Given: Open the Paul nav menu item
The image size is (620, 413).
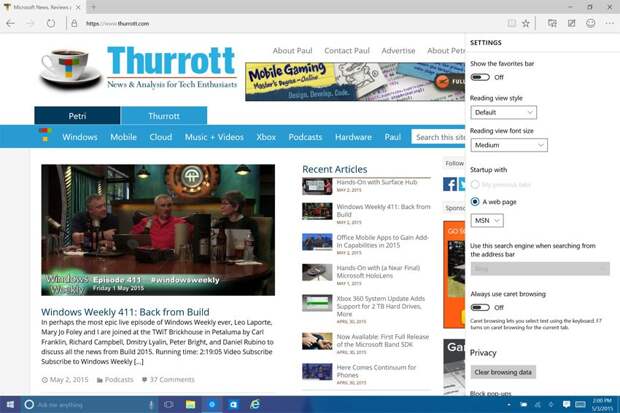Looking at the screenshot, I should coord(393,137).
